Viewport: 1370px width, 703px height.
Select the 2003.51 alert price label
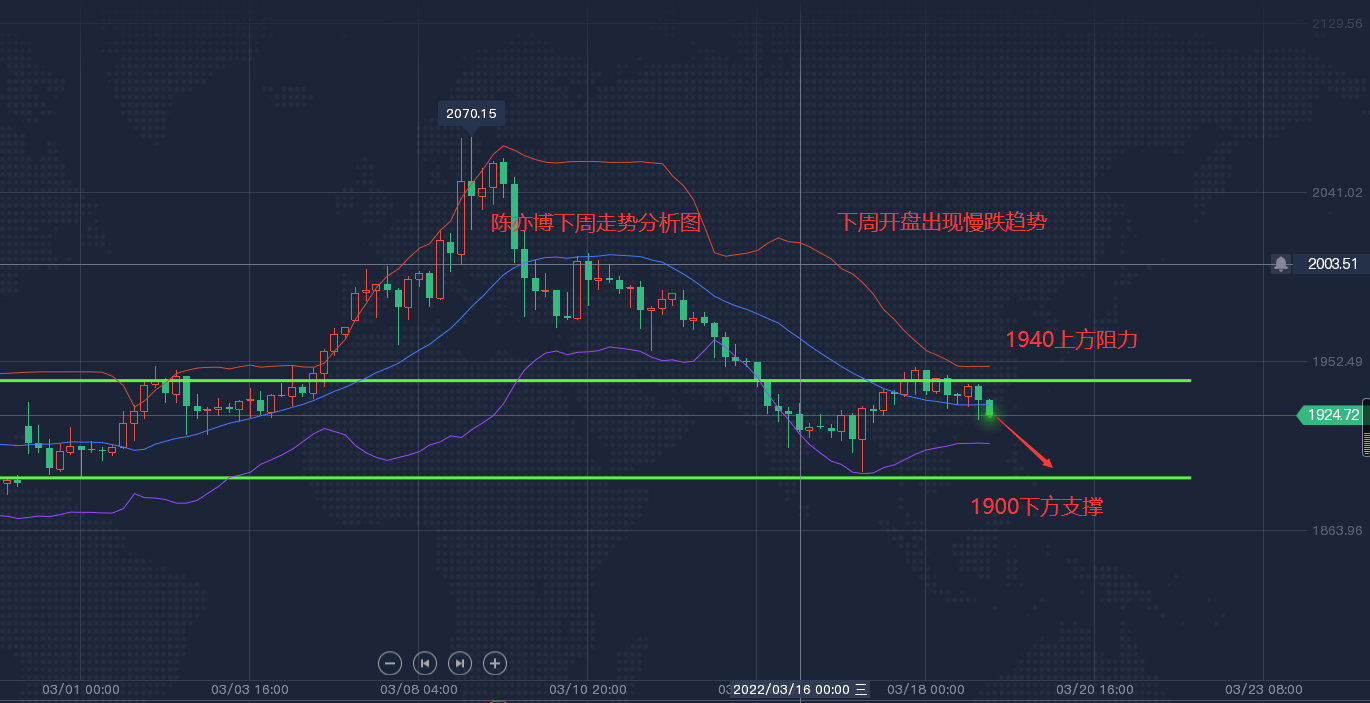pyautogui.click(x=1332, y=264)
